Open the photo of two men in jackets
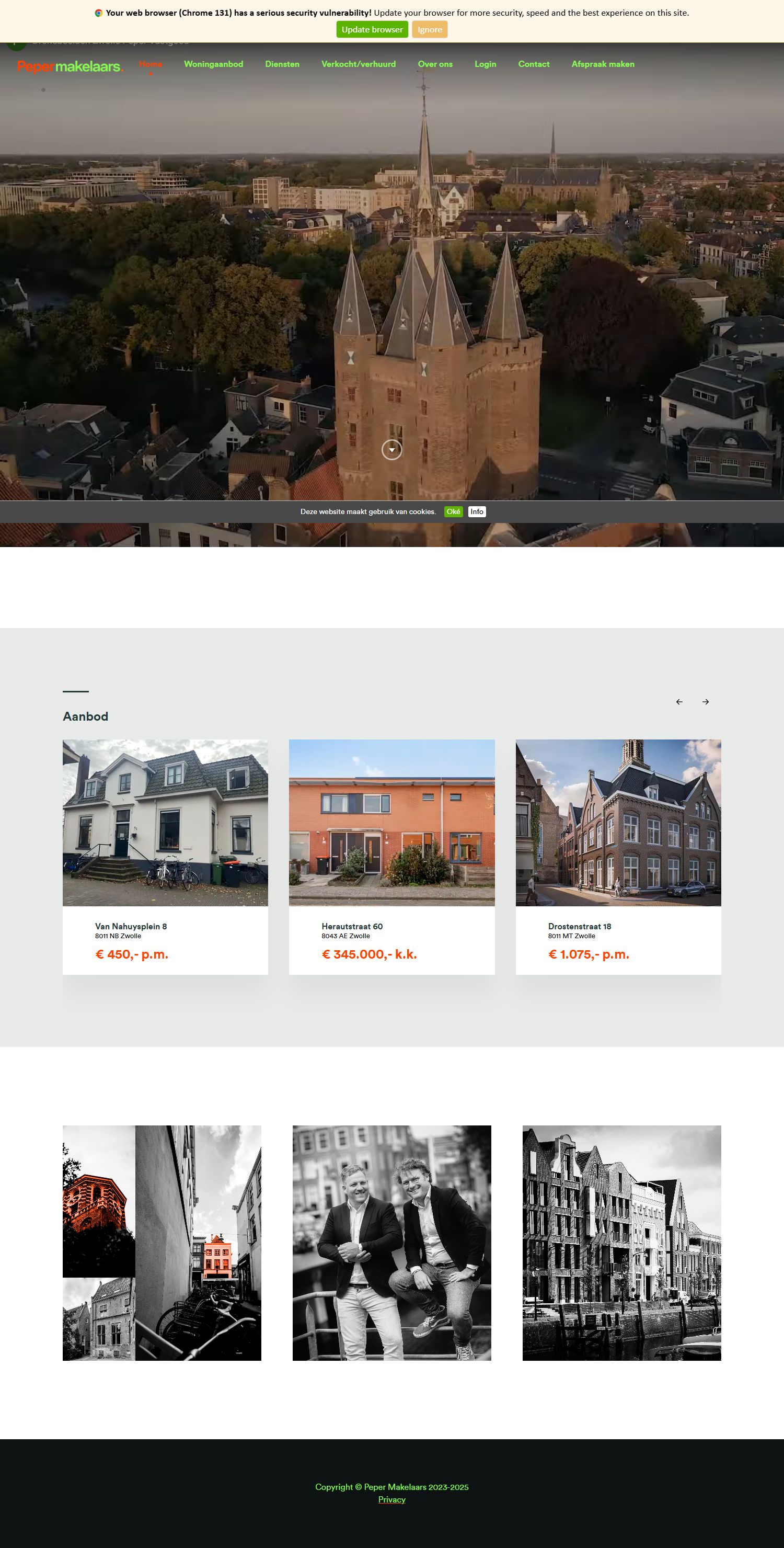Screen dimensions: 784x1548 tap(391, 1243)
